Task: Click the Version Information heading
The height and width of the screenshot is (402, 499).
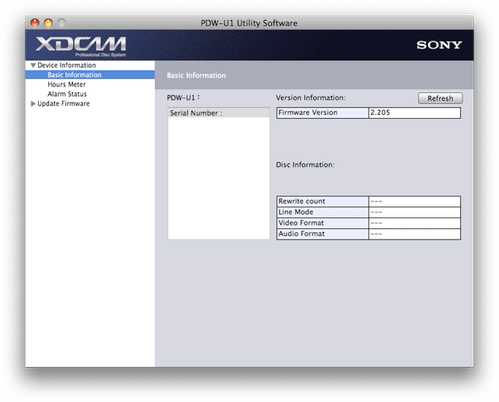Action: 311,98
